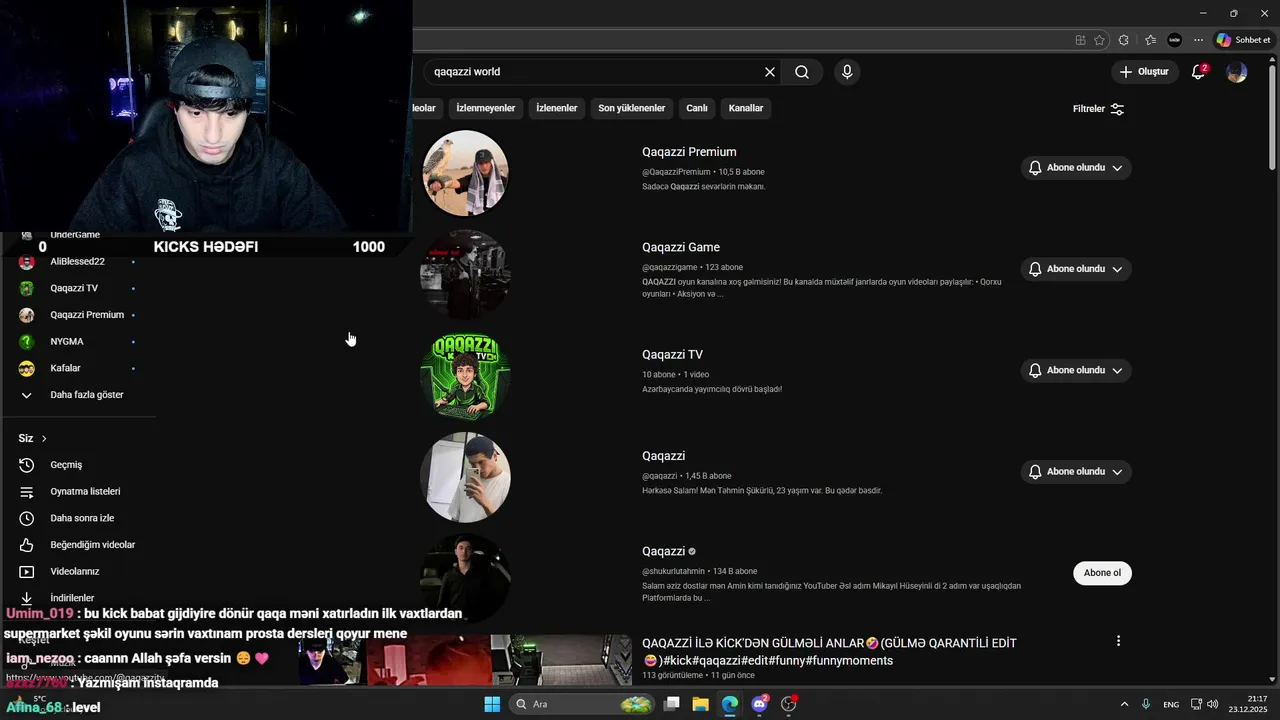Open Qaqazzi Game channel avatar
1280x720 pixels.
point(466,274)
